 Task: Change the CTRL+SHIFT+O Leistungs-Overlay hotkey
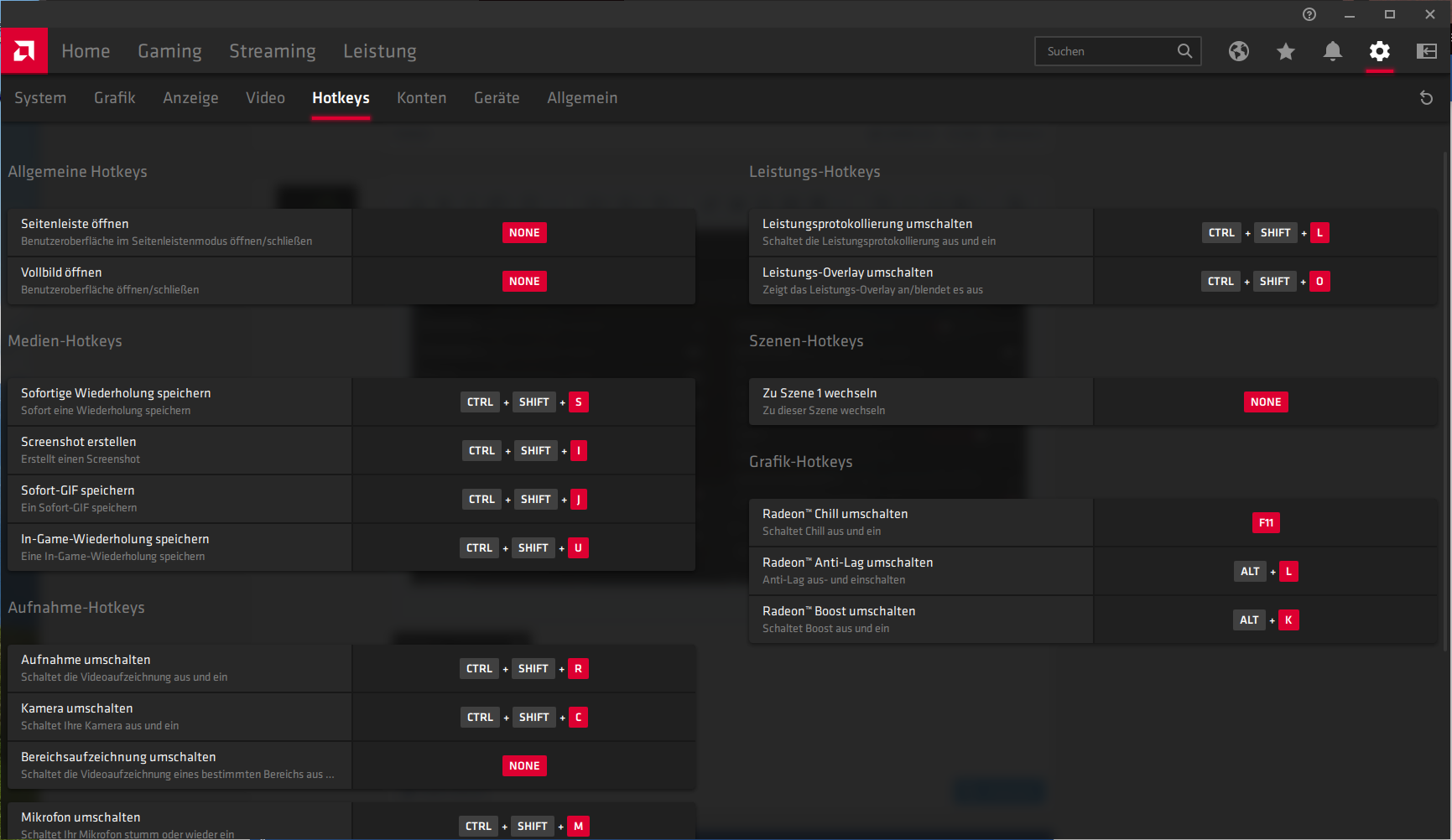(x=1266, y=282)
